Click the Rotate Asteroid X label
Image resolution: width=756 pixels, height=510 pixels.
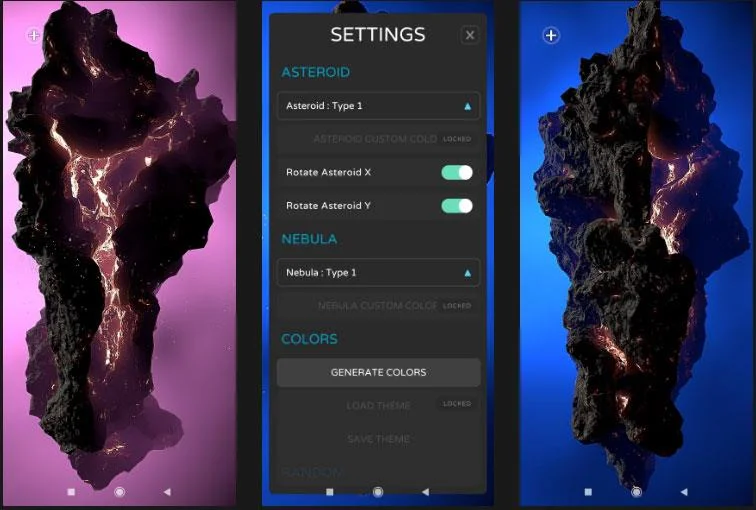pyautogui.click(x=328, y=172)
